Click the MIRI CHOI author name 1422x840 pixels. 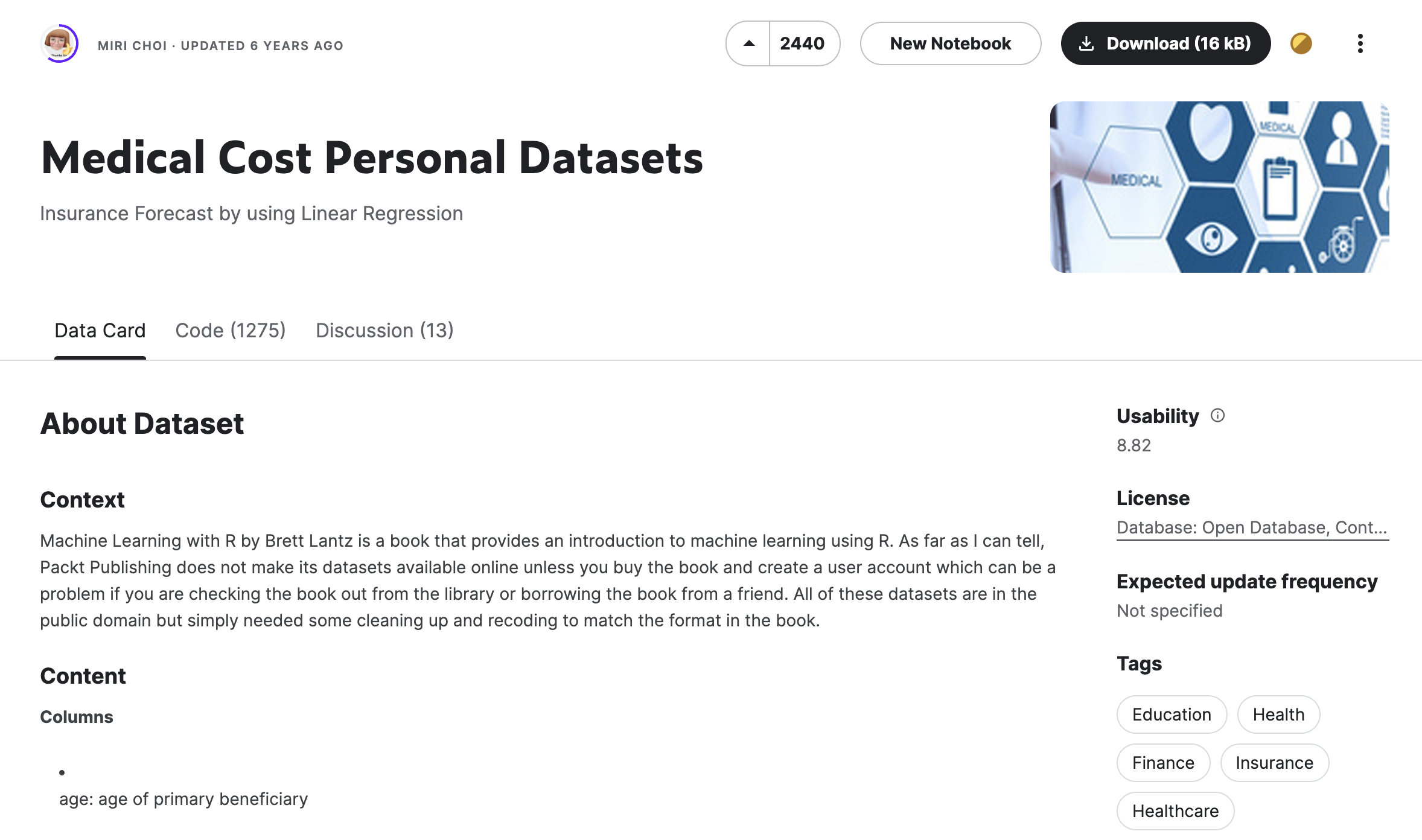tap(132, 46)
